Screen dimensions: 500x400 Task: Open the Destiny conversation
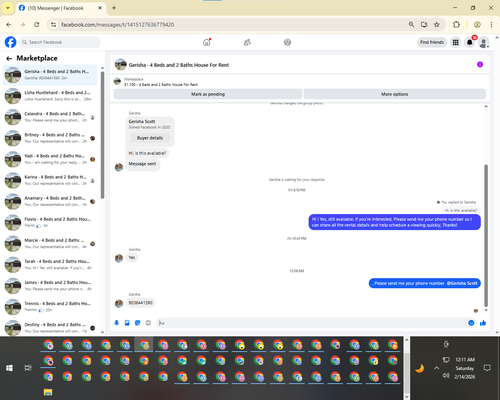(x=50, y=327)
